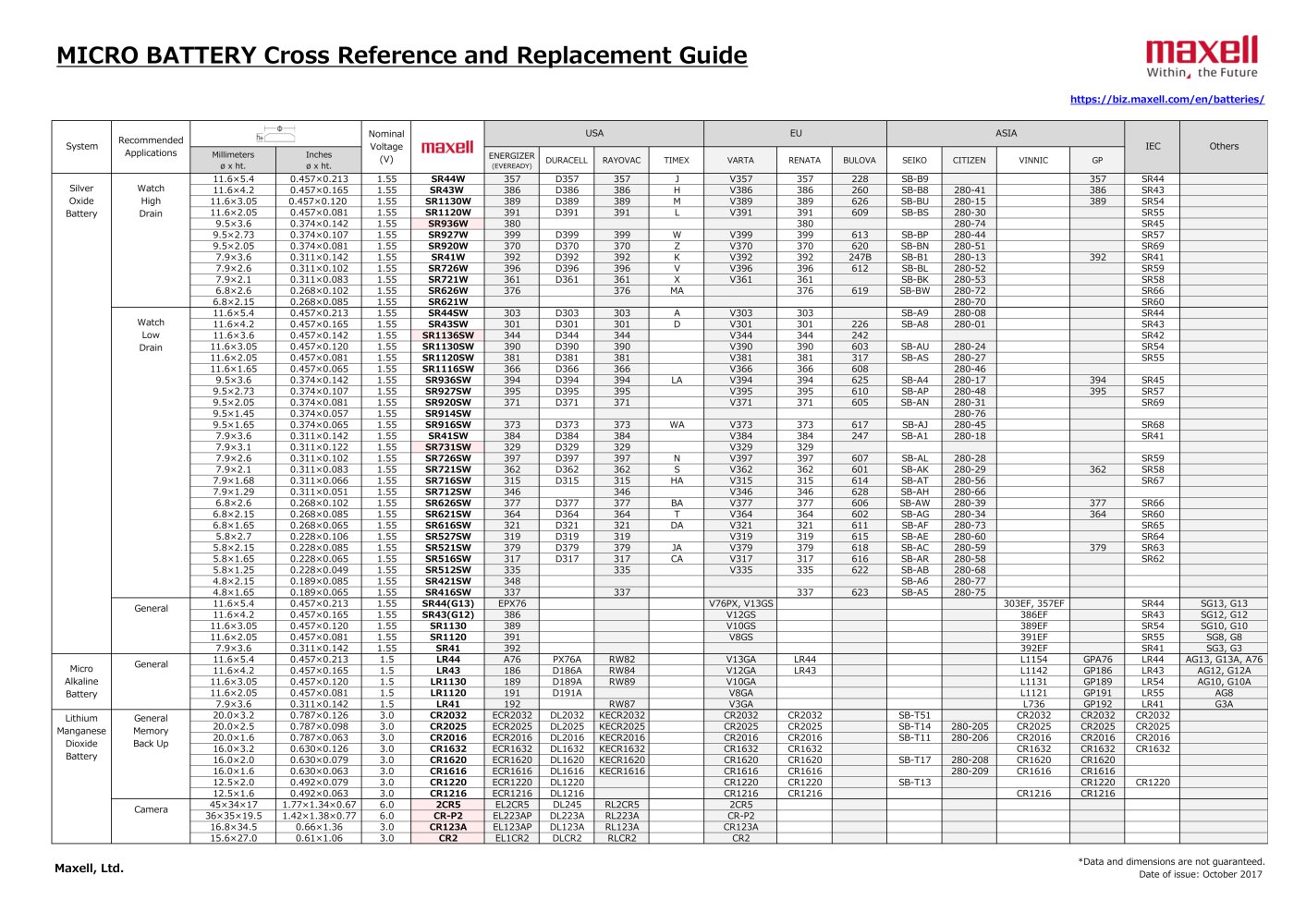Click the 'Recommended Applications' header
1306x924 pixels.
tap(151, 146)
